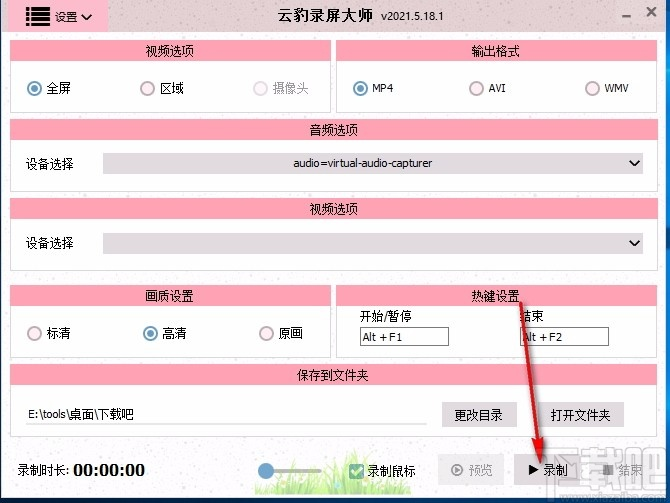Stop recording with the 结束 button
The image size is (670, 503).
622,470
